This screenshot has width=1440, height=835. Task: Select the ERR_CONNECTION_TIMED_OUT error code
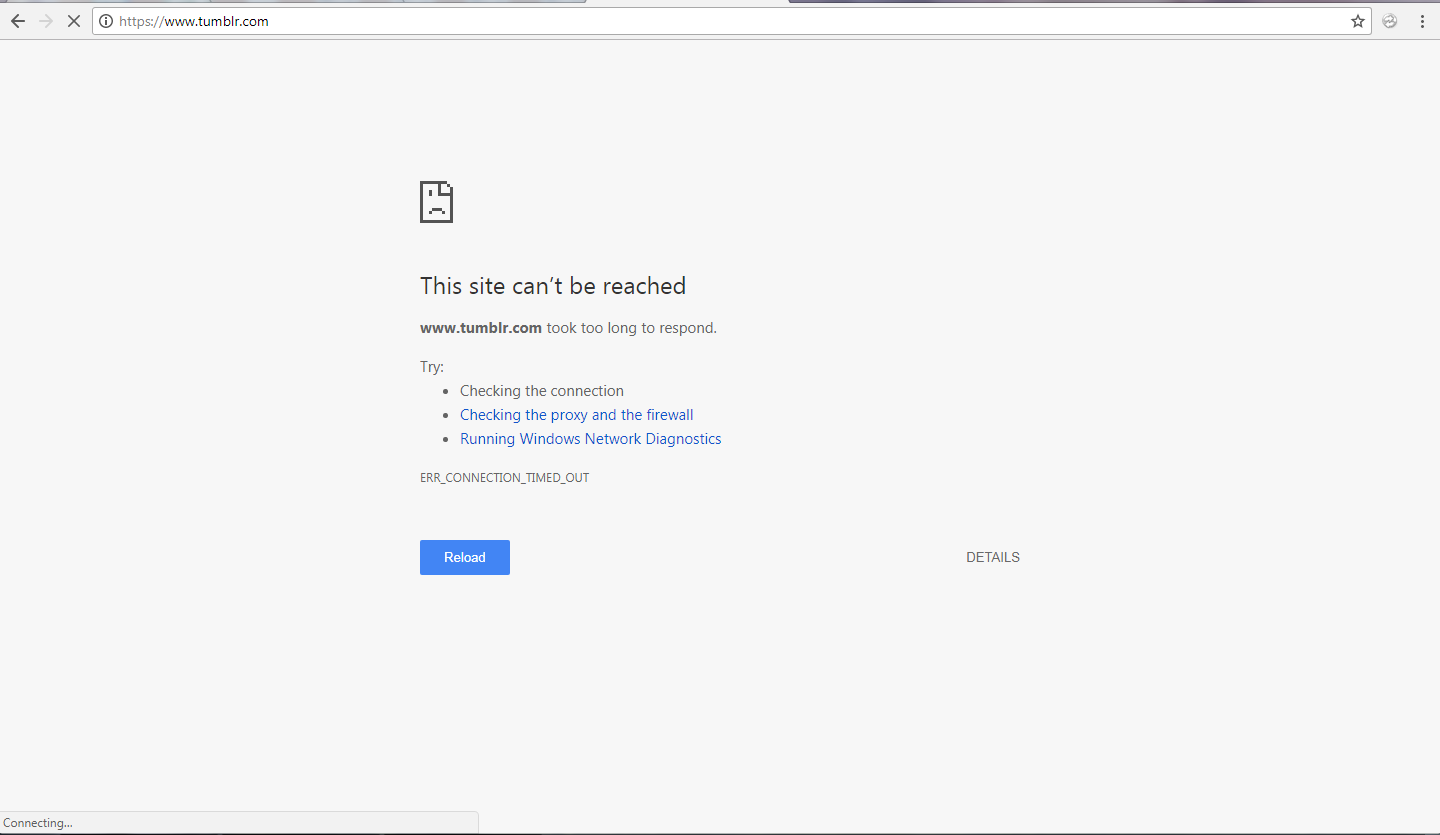(x=505, y=478)
